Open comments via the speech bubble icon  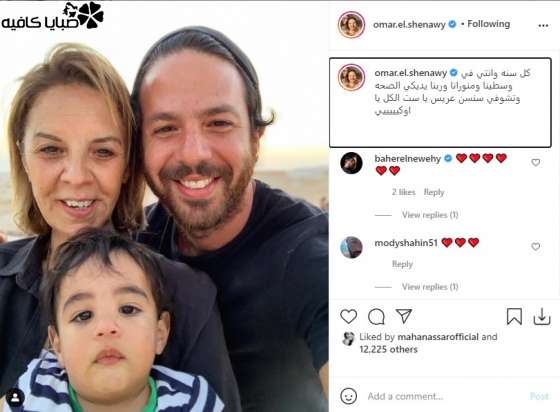376,316
